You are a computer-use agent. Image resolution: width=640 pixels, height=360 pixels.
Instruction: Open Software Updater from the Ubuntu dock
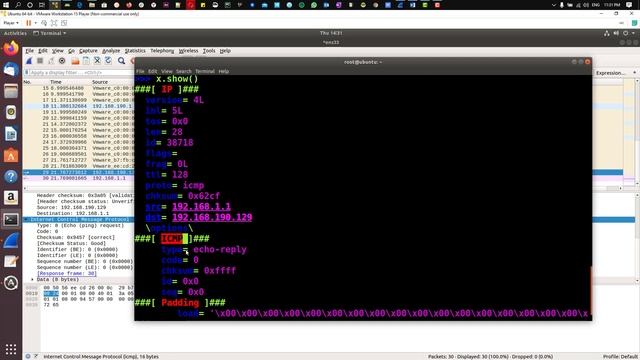point(11,283)
